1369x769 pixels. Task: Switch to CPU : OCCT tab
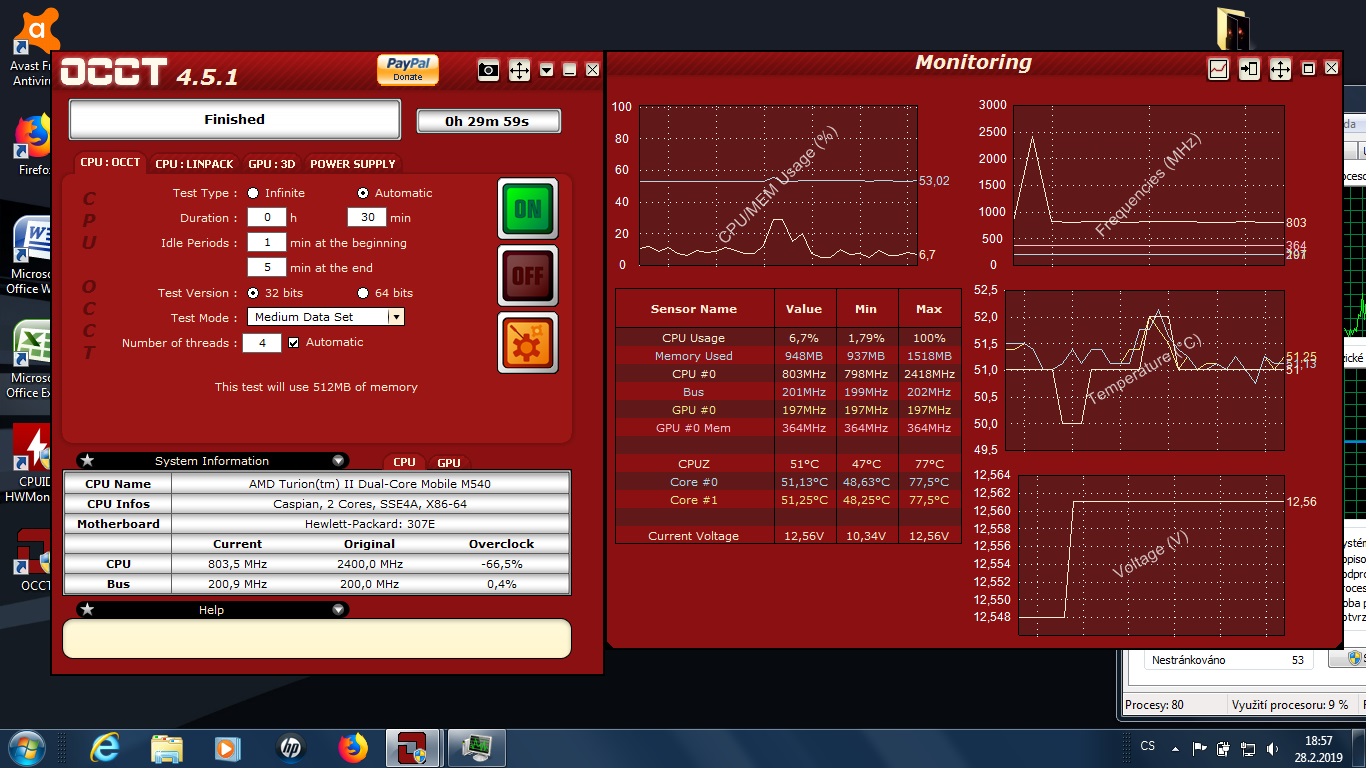coord(111,163)
